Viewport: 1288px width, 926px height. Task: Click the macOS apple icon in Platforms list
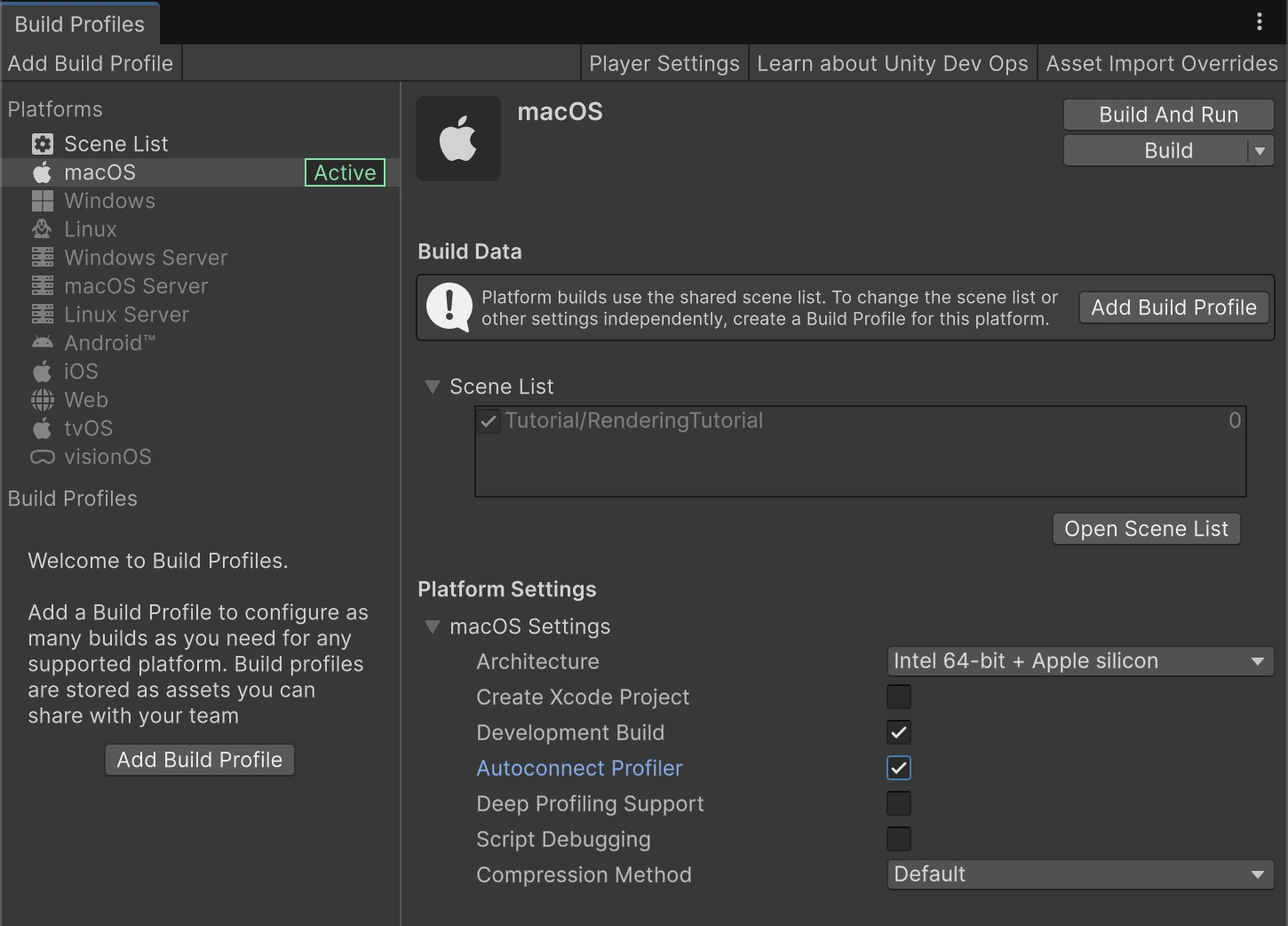tap(43, 172)
